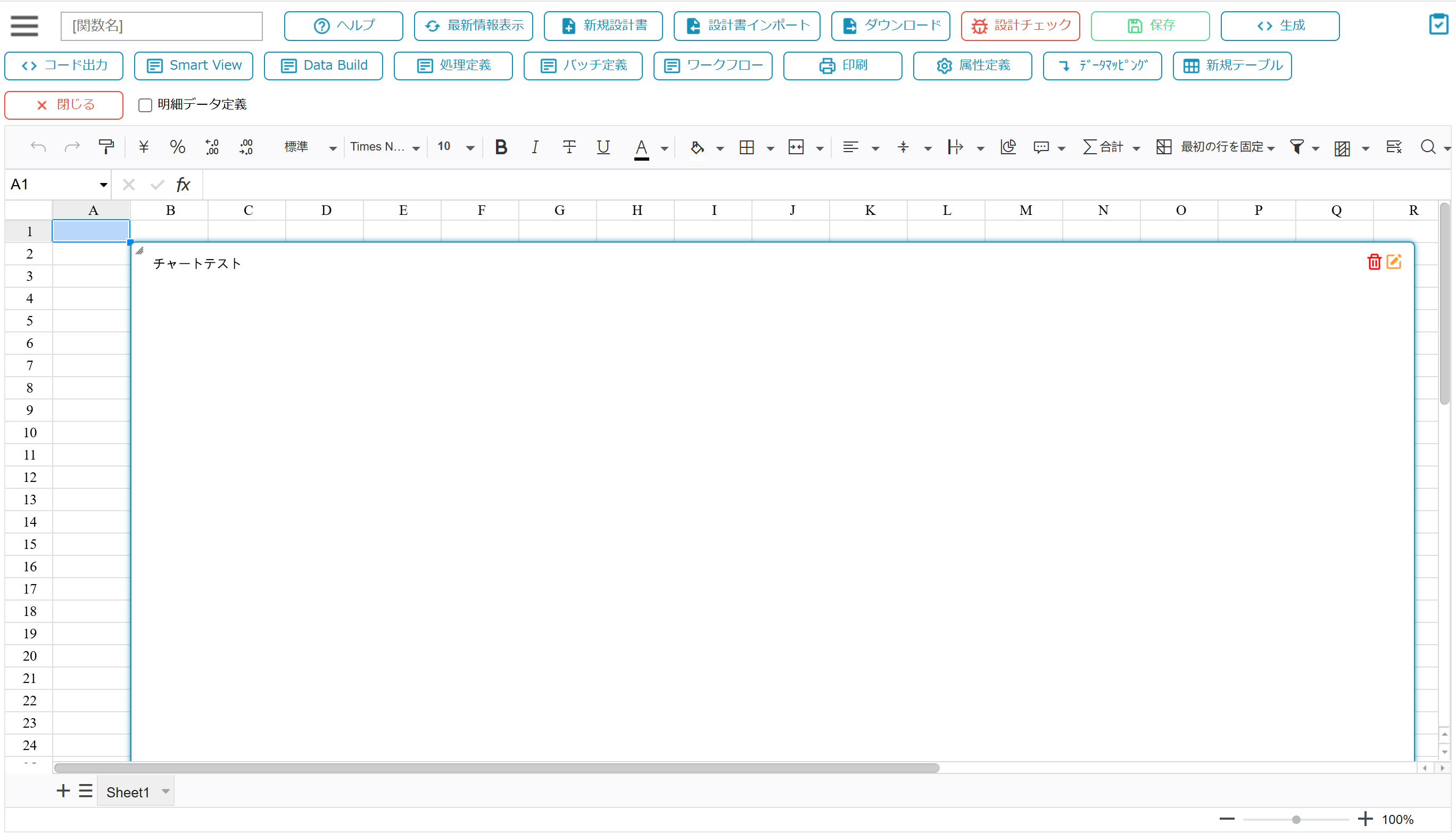Viewport: 1456px width, 833px height.
Task: Click the merge cells icon
Action: [796, 147]
